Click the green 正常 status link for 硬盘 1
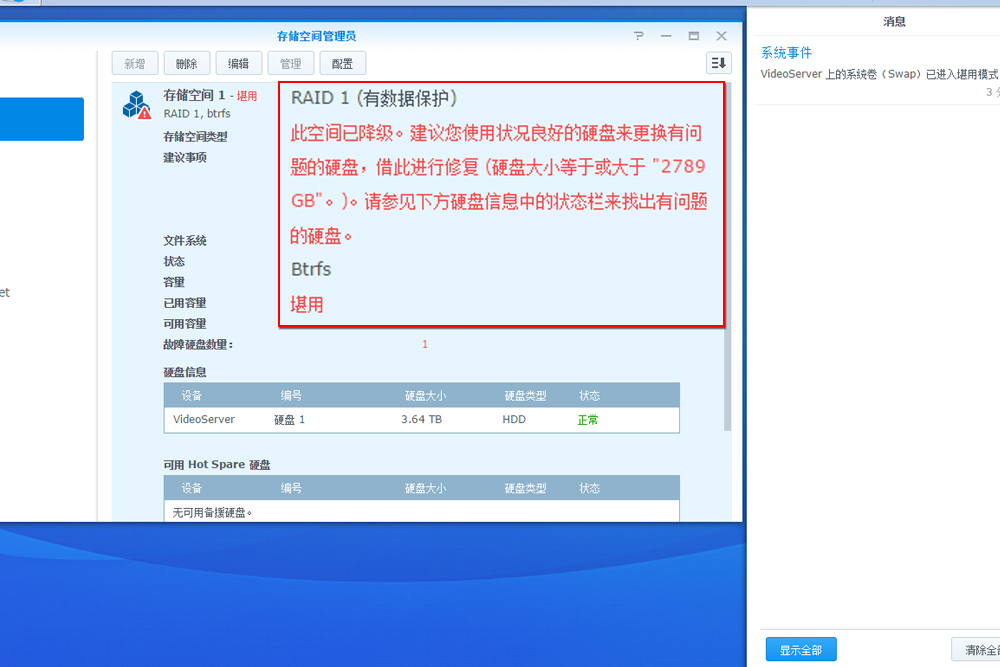1000x667 pixels. coord(589,419)
